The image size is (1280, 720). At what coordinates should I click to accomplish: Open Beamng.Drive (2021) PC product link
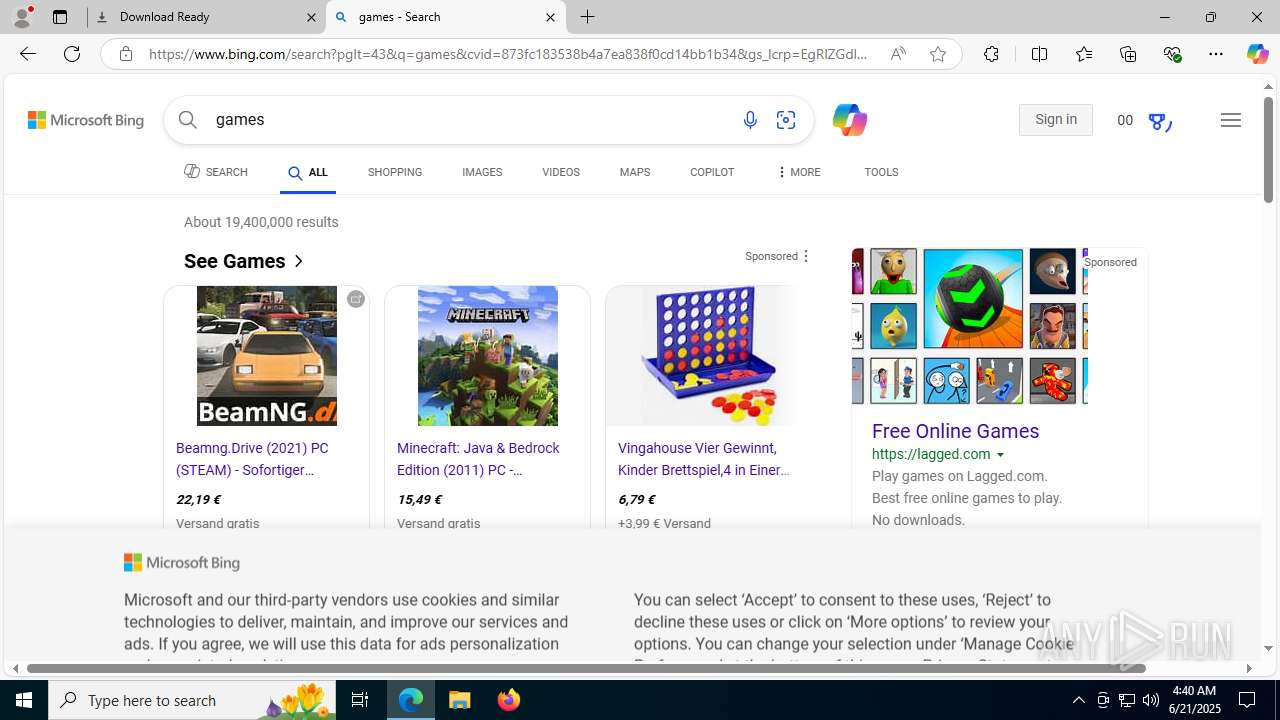[x=252, y=459]
